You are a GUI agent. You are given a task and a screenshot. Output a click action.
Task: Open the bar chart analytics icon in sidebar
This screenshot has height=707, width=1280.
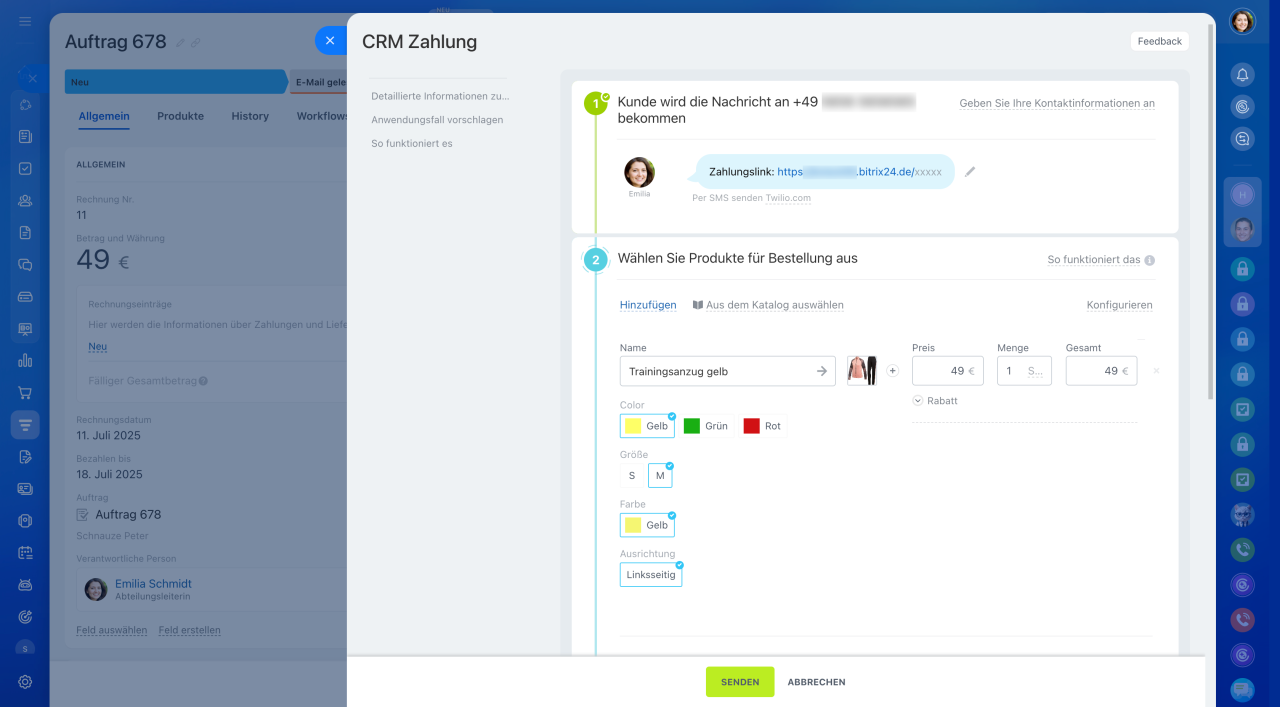coord(25,360)
